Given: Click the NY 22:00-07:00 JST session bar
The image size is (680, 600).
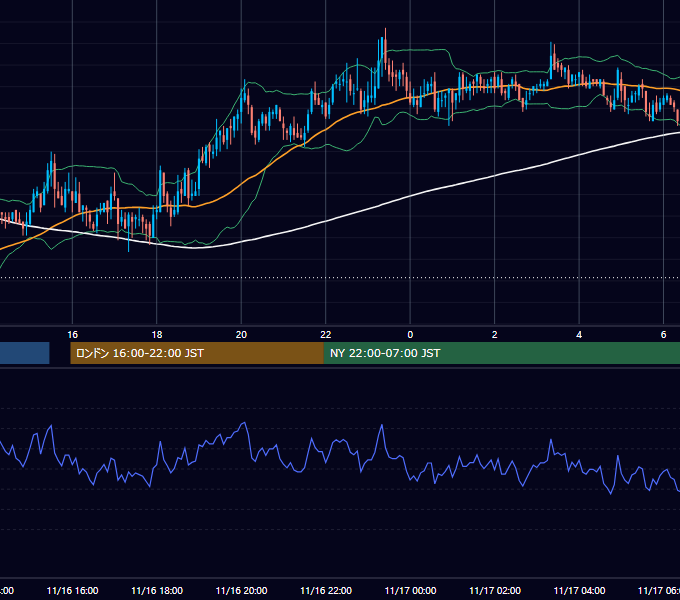Looking at the screenshot, I should coord(502,353).
